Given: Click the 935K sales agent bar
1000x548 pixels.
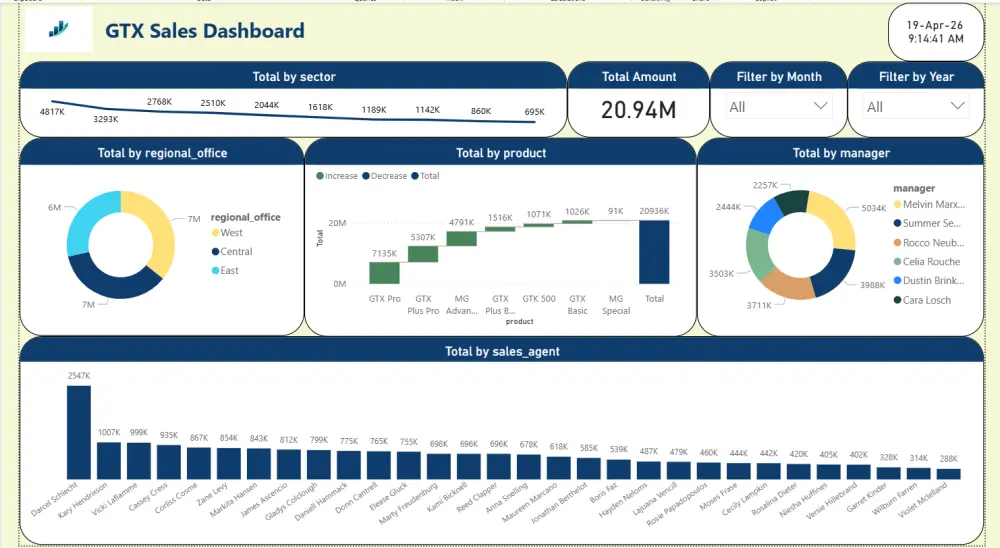Looking at the screenshot, I should pyautogui.click(x=169, y=462).
